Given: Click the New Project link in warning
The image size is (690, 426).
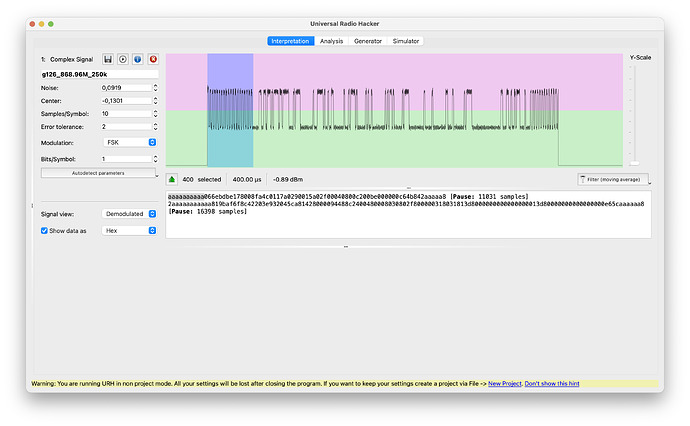Looking at the screenshot, I should click(505, 383).
